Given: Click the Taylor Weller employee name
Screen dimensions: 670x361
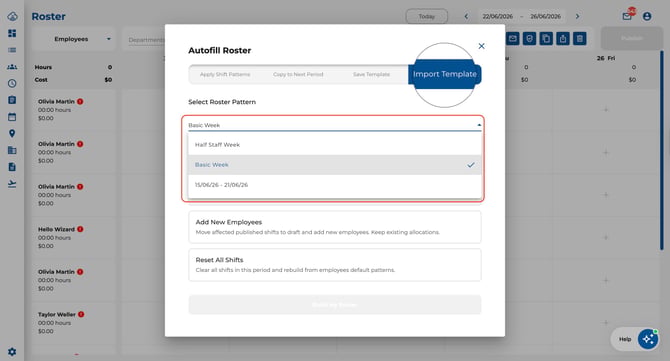Looking at the screenshot, I should coord(56,314).
